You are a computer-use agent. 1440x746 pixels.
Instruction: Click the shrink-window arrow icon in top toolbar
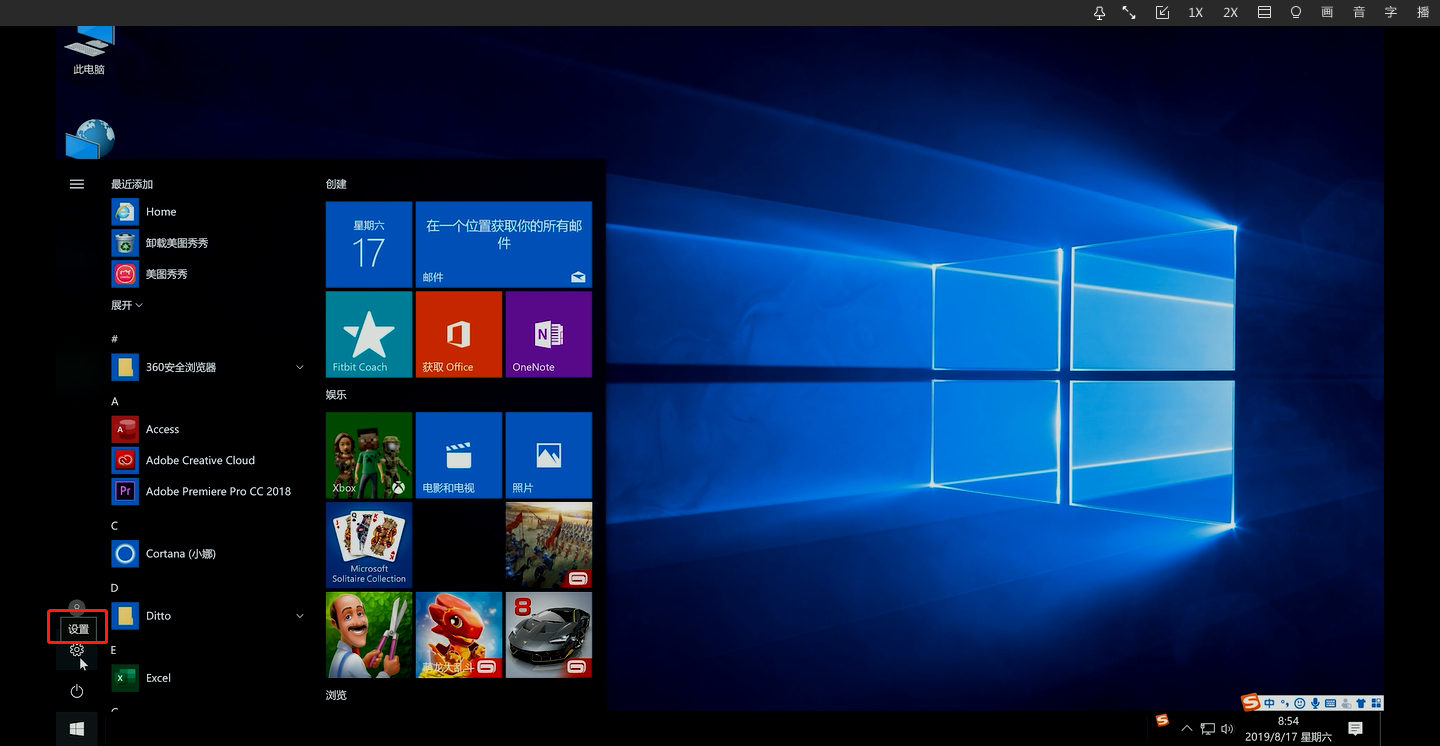click(x=1162, y=13)
